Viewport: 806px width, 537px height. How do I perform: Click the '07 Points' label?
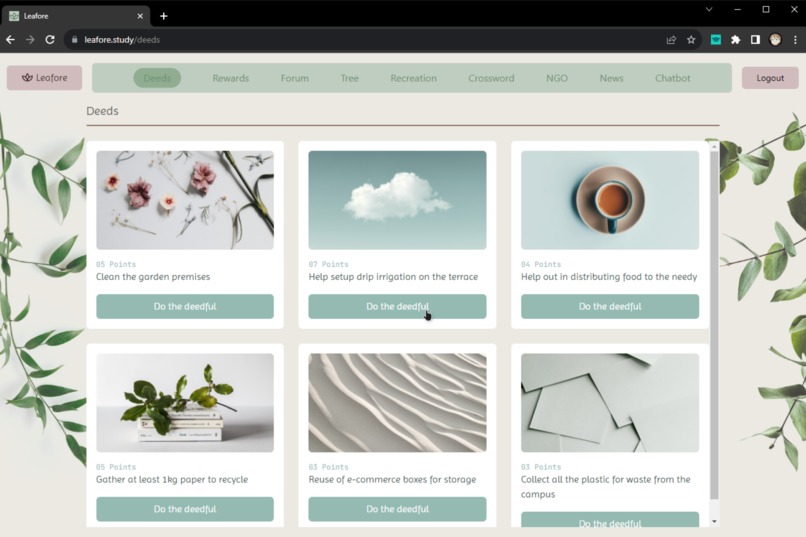328,264
